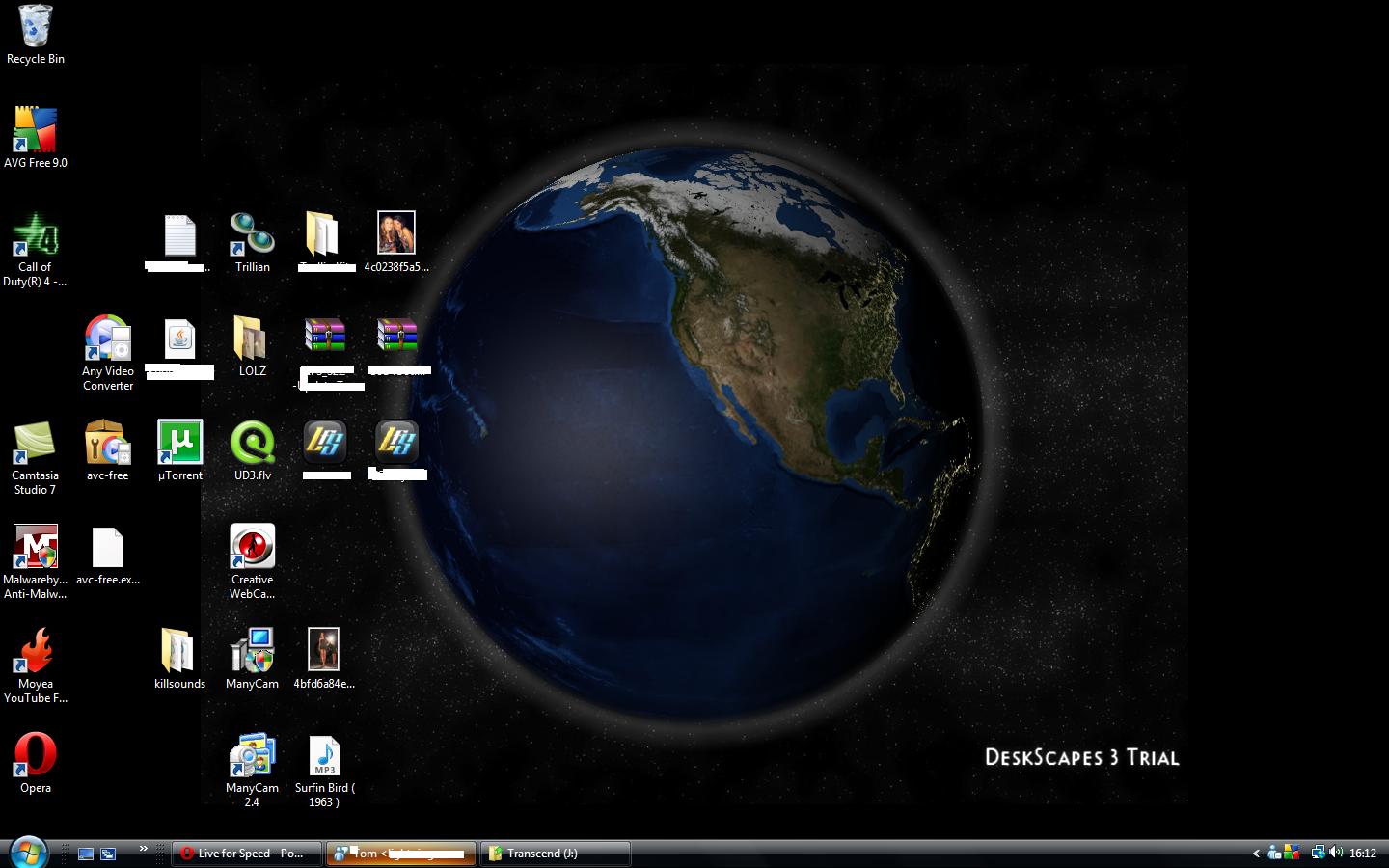Select the Java file icon on the desktop
Image resolution: width=1389 pixels, height=868 pixels.
pyautogui.click(x=179, y=339)
